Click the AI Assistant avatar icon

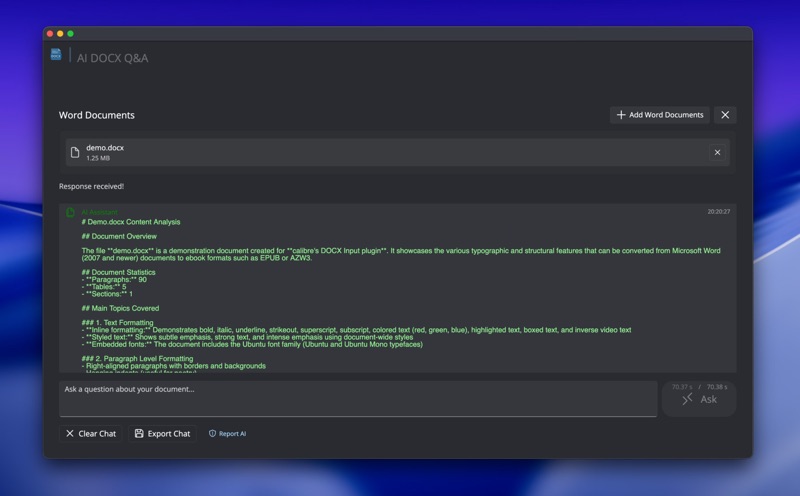[x=70, y=212]
